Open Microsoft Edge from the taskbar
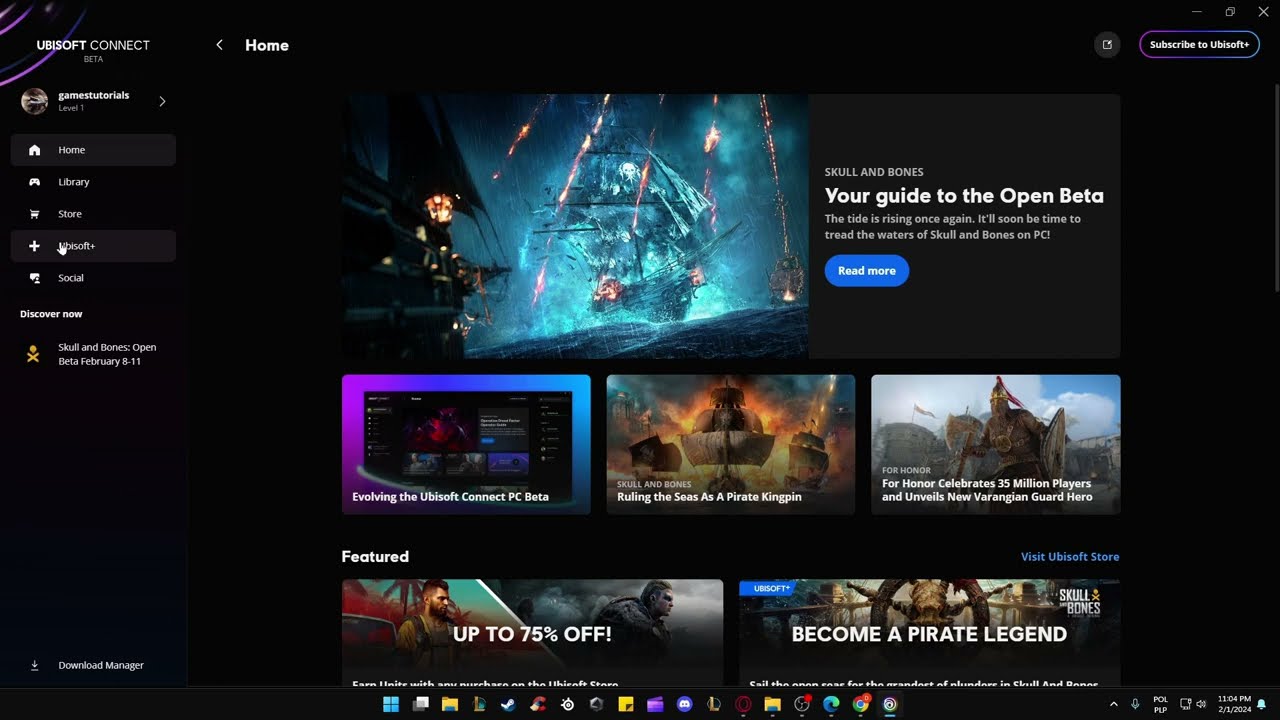Image resolution: width=1280 pixels, height=720 pixels. click(x=831, y=704)
